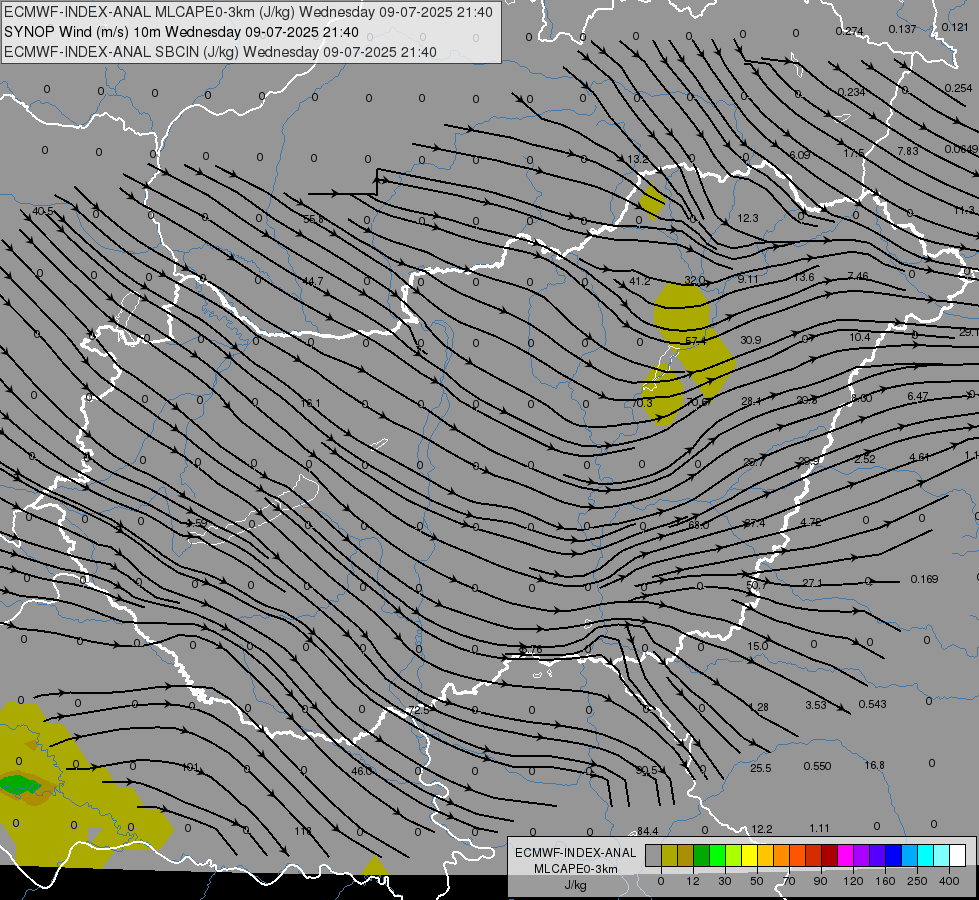Click the dark green legend swatch

coord(701,855)
